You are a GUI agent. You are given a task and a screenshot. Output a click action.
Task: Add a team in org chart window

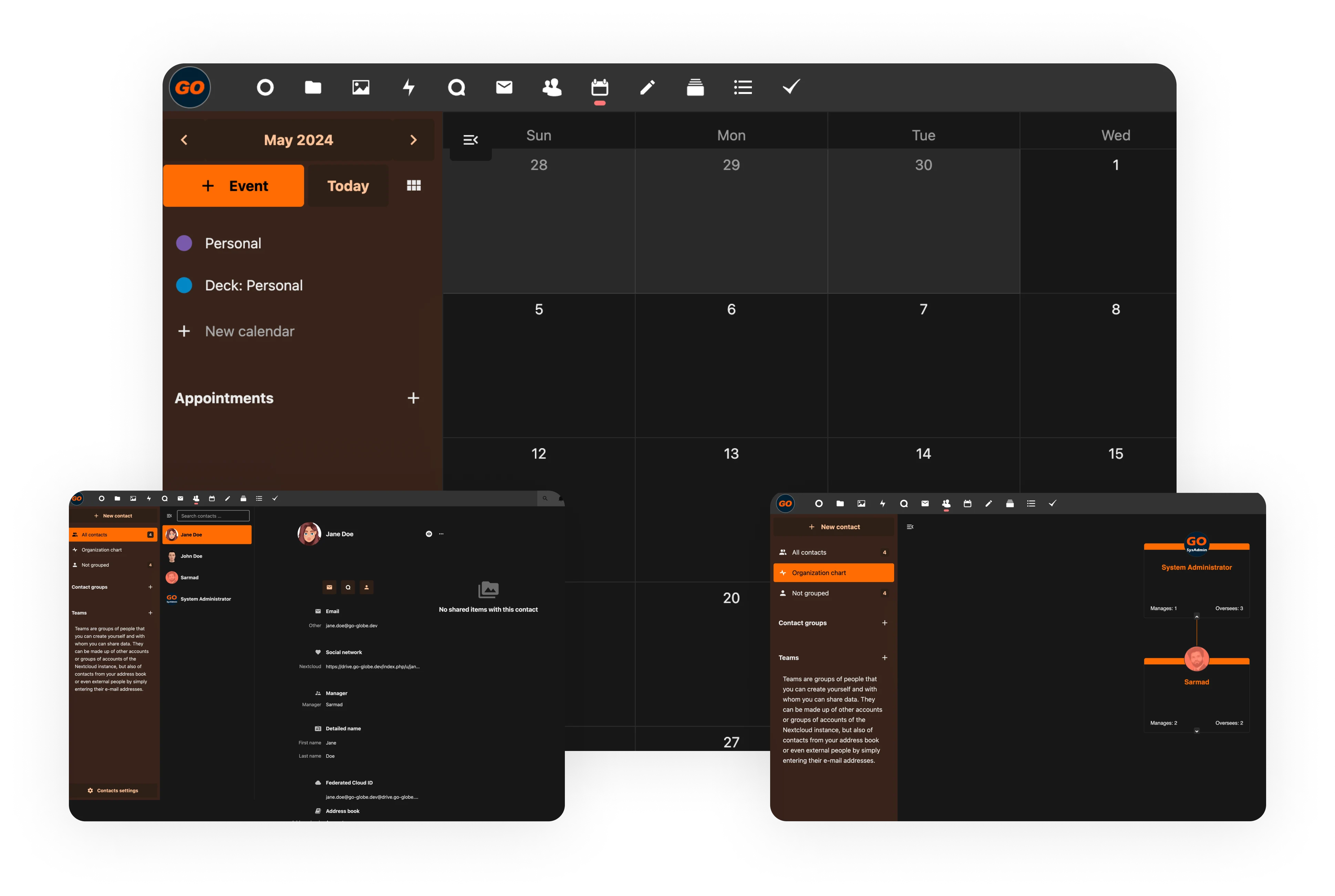884,658
